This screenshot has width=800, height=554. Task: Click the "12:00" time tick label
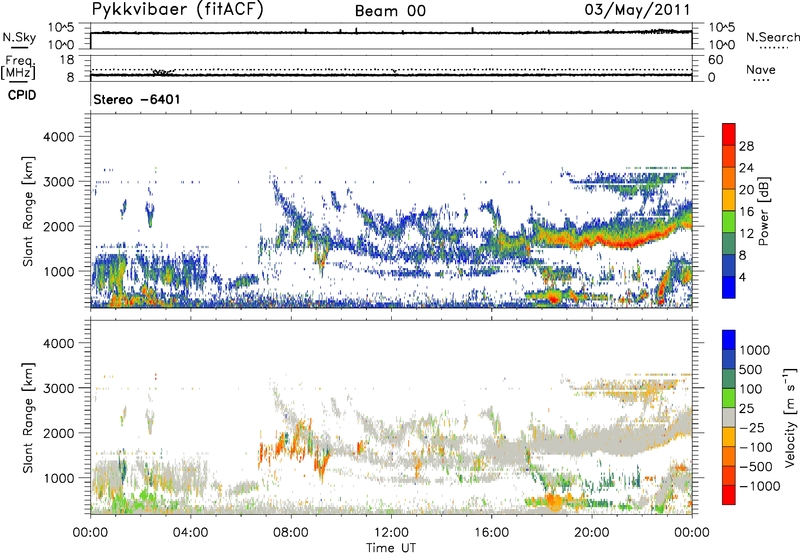pyautogui.click(x=391, y=533)
